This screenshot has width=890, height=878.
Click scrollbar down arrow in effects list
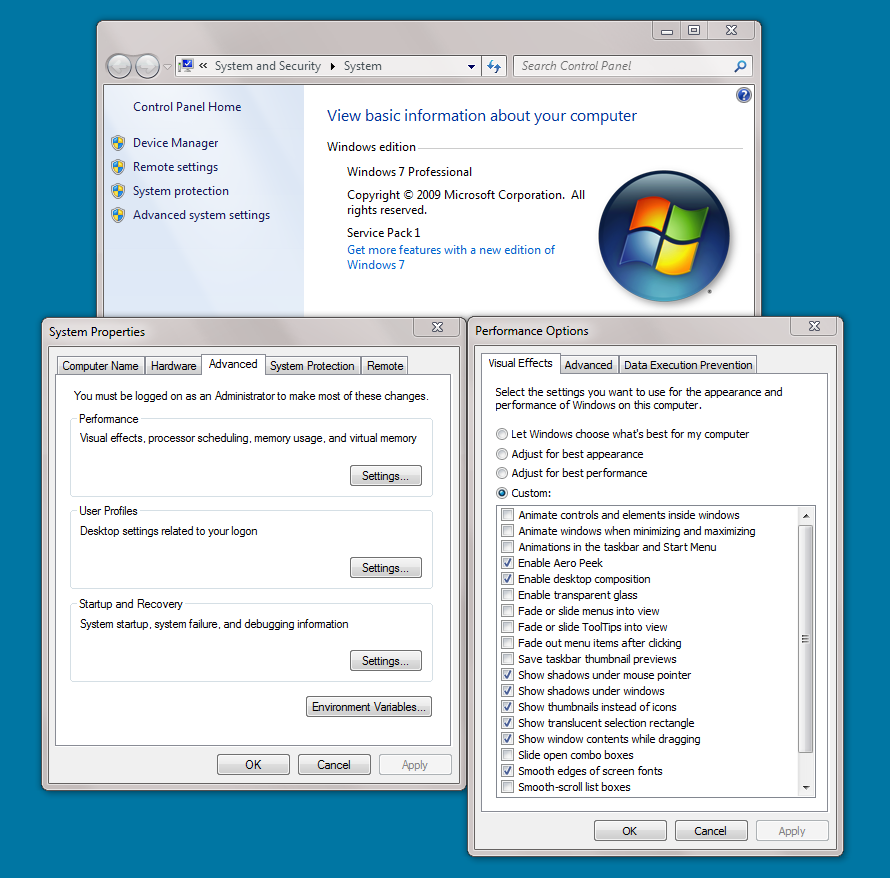(806, 788)
